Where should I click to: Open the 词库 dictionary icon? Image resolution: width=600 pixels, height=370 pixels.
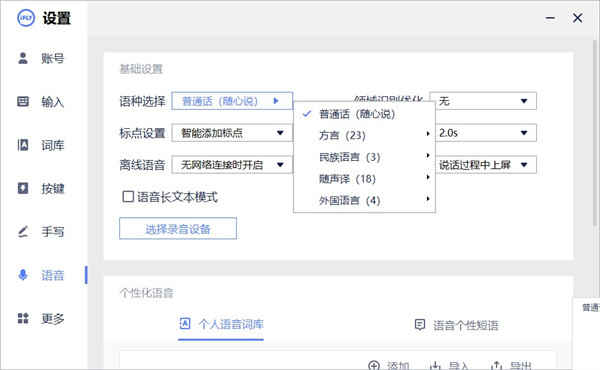coord(23,145)
